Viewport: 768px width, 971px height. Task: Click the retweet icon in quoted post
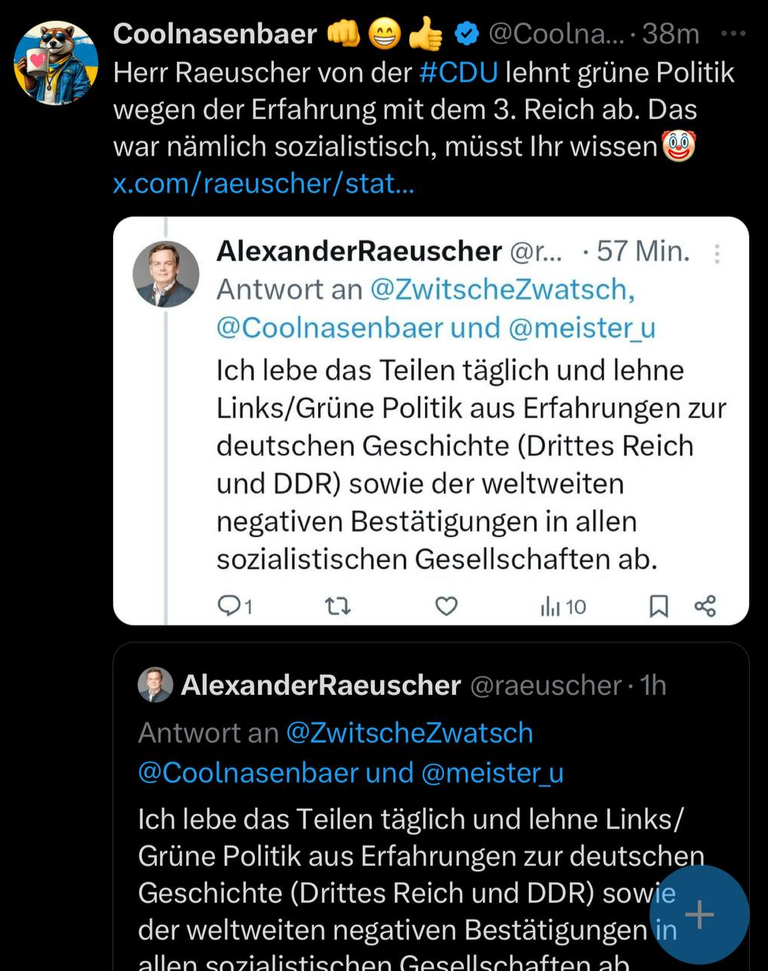pos(338,606)
